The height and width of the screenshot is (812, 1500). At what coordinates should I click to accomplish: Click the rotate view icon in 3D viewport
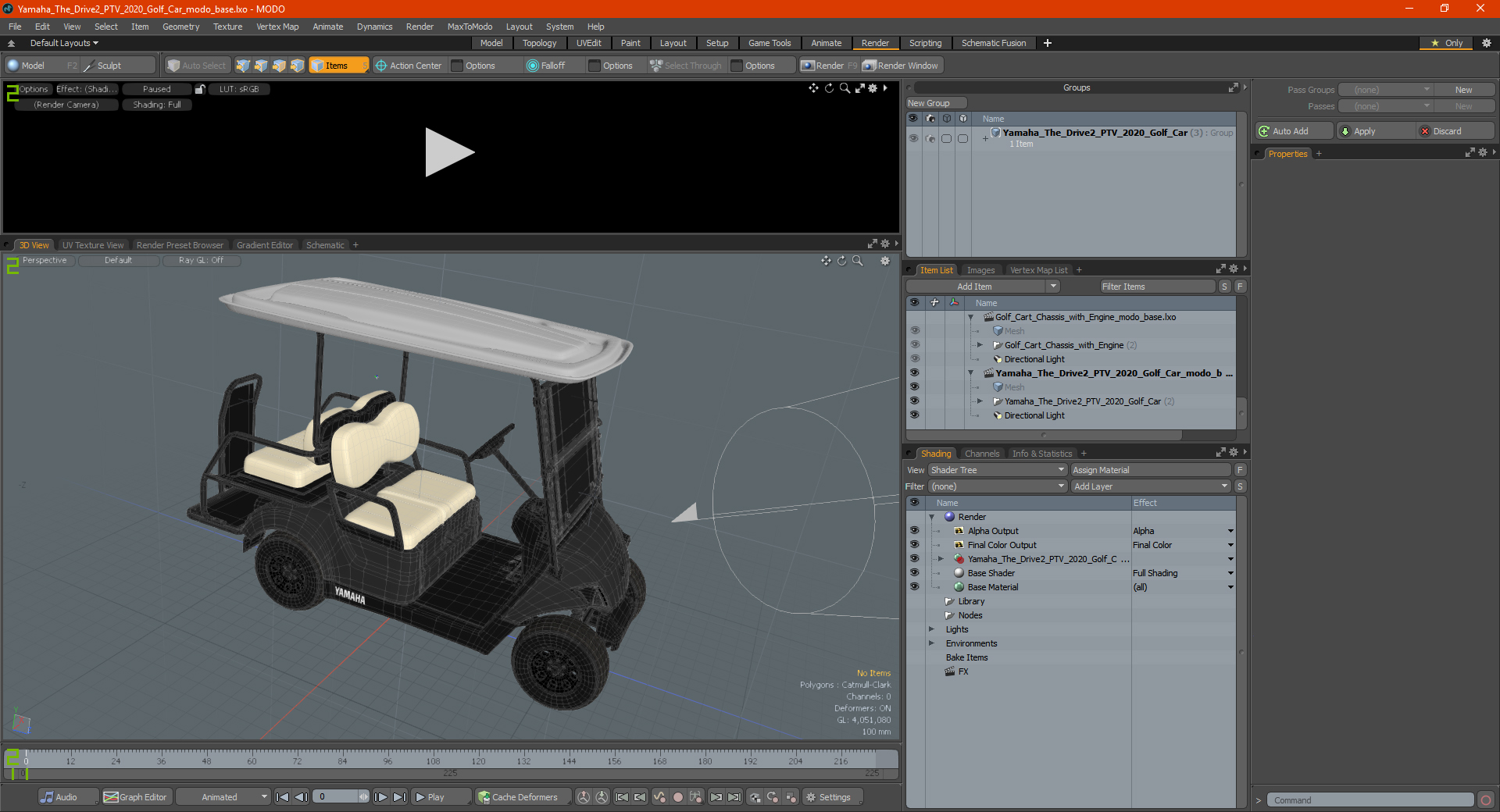pyautogui.click(x=841, y=261)
